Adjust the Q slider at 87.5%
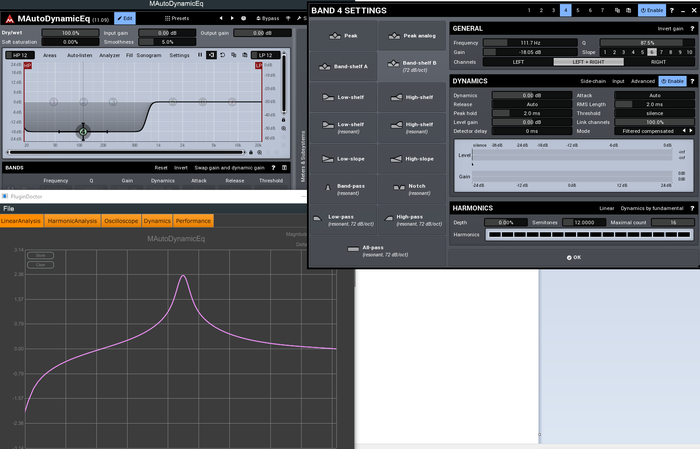Viewport: 700px width, 449px height. tap(647, 43)
